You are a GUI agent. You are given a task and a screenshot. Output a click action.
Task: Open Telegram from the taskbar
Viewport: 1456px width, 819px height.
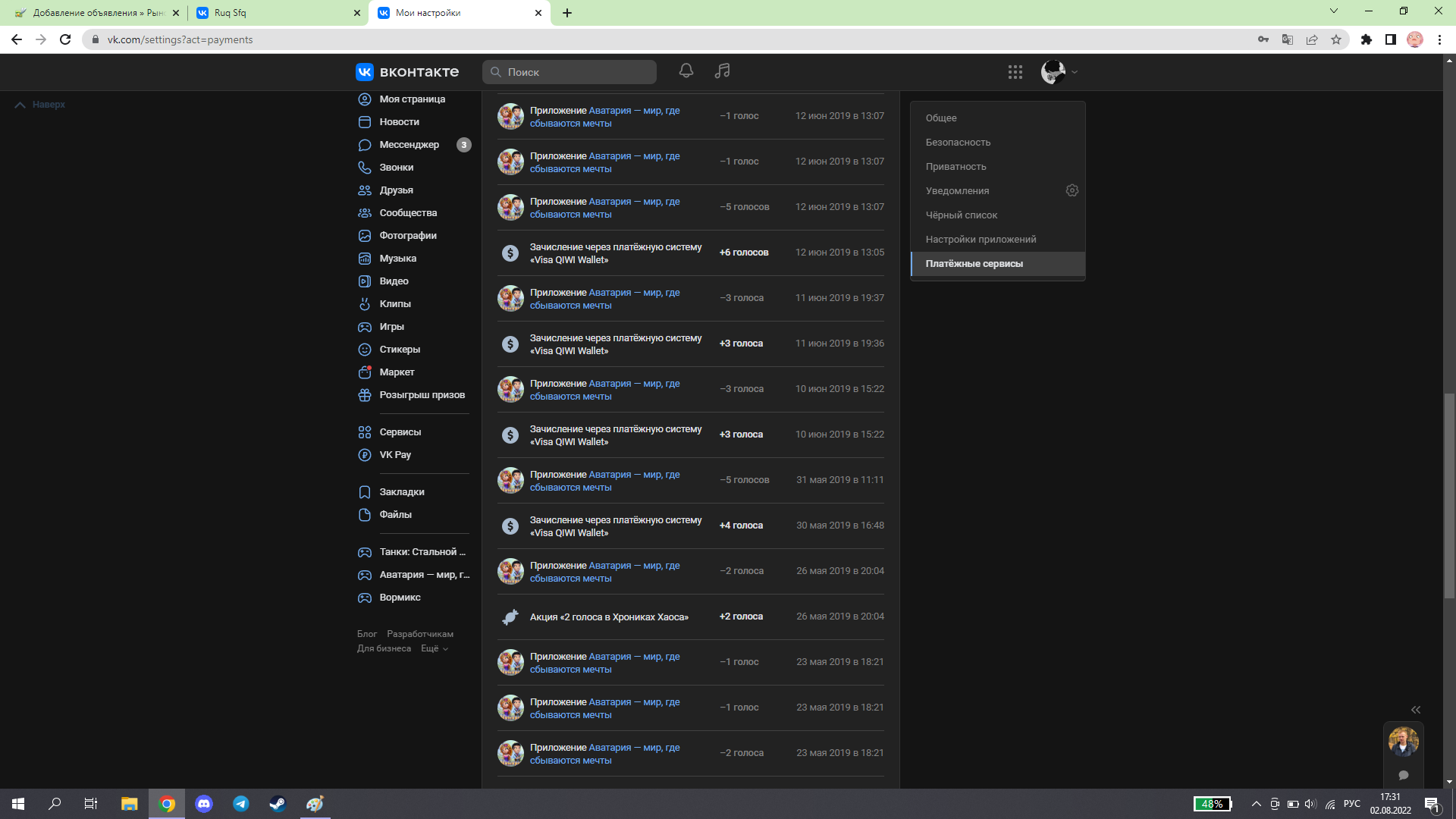(x=241, y=804)
